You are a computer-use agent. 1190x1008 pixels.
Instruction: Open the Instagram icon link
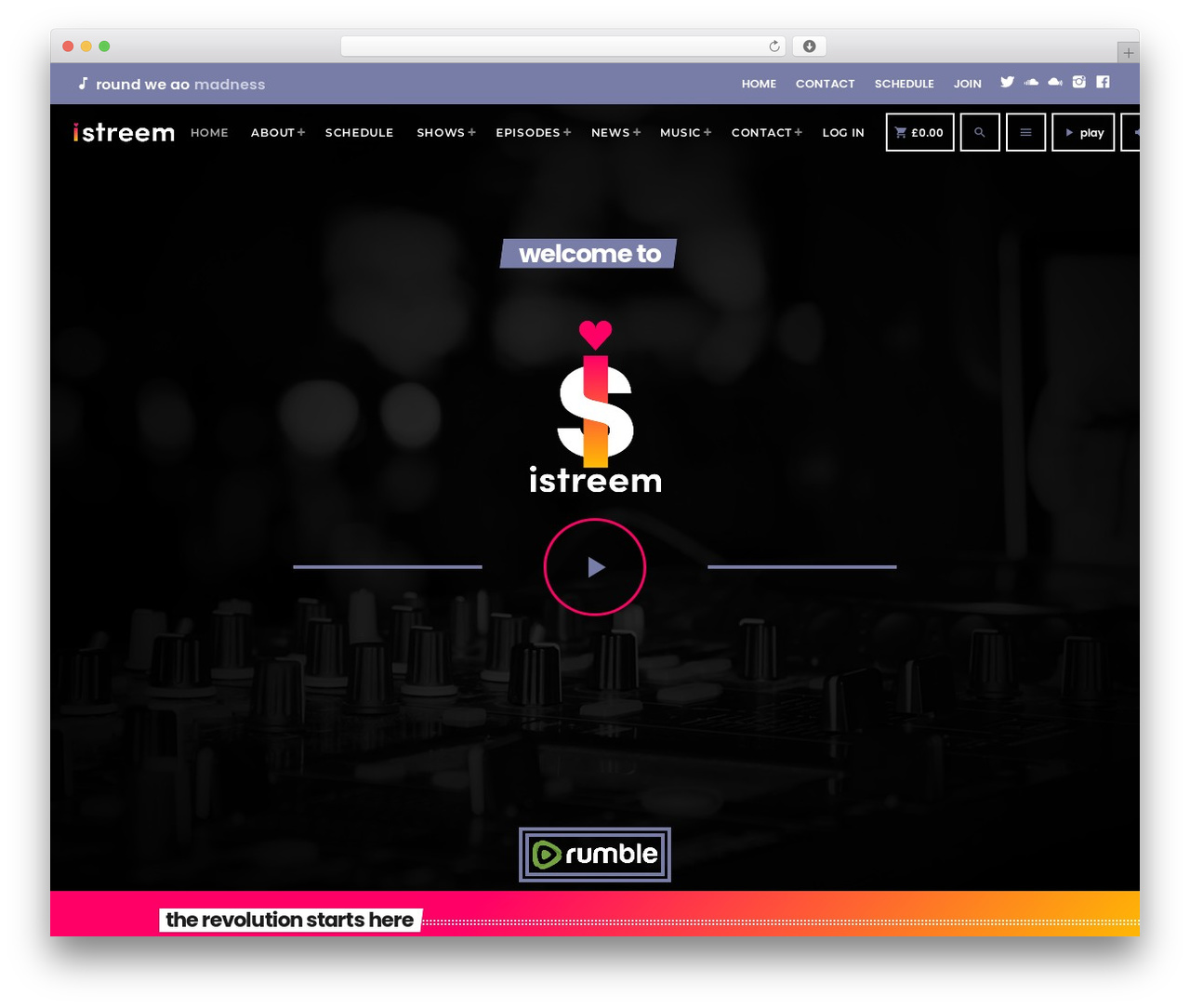click(1079, 82)
